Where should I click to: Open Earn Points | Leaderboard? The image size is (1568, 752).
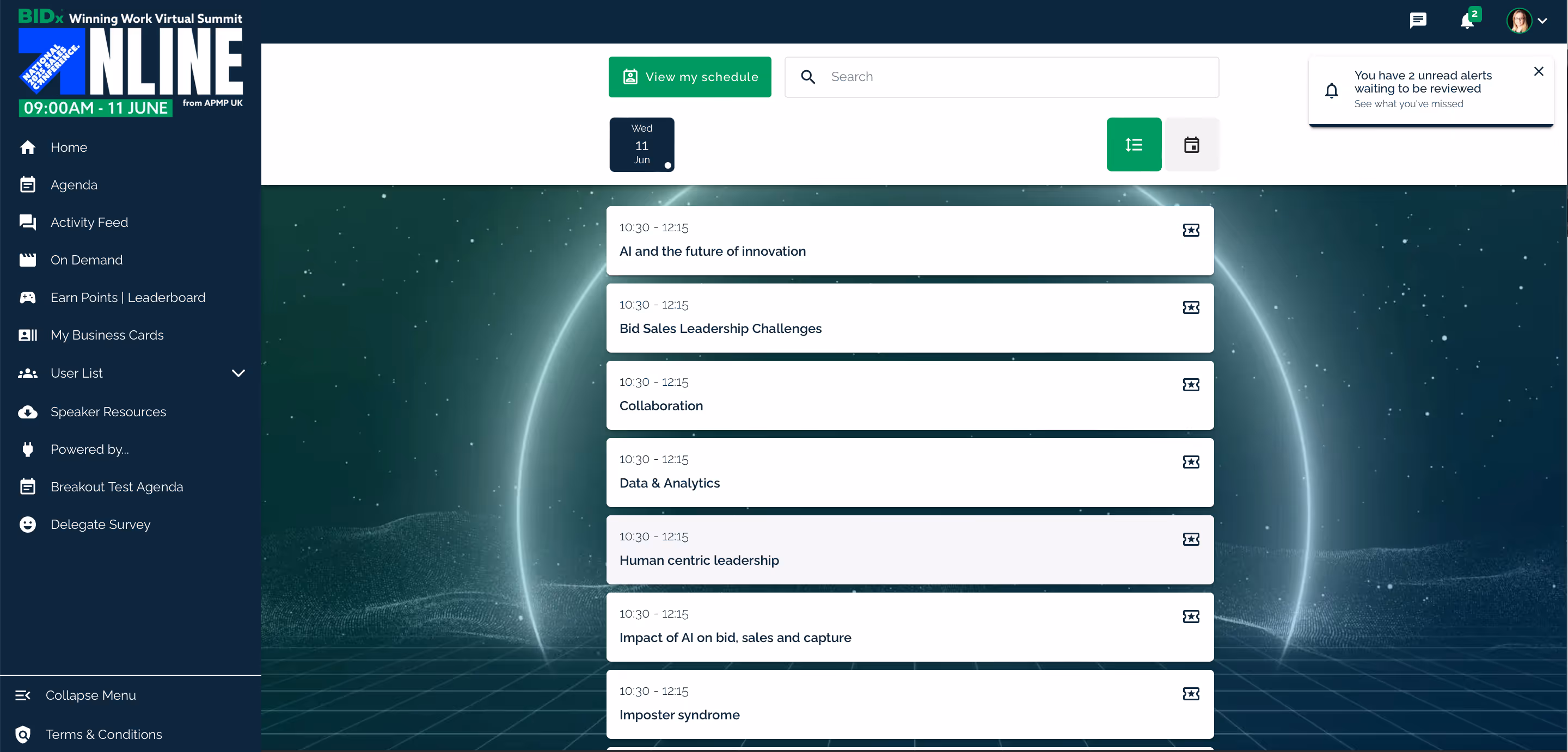click(x=128, y=298)
